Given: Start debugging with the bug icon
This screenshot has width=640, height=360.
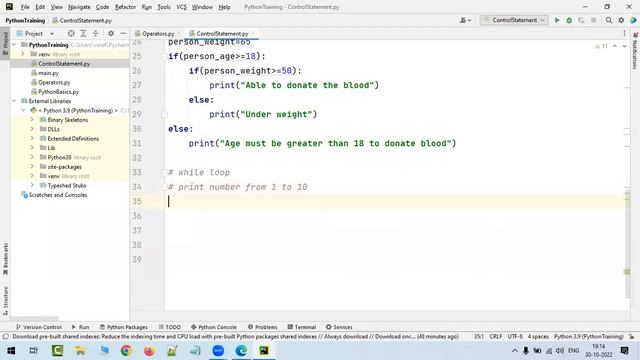Looking at the screenshot, I should point(569,20).
